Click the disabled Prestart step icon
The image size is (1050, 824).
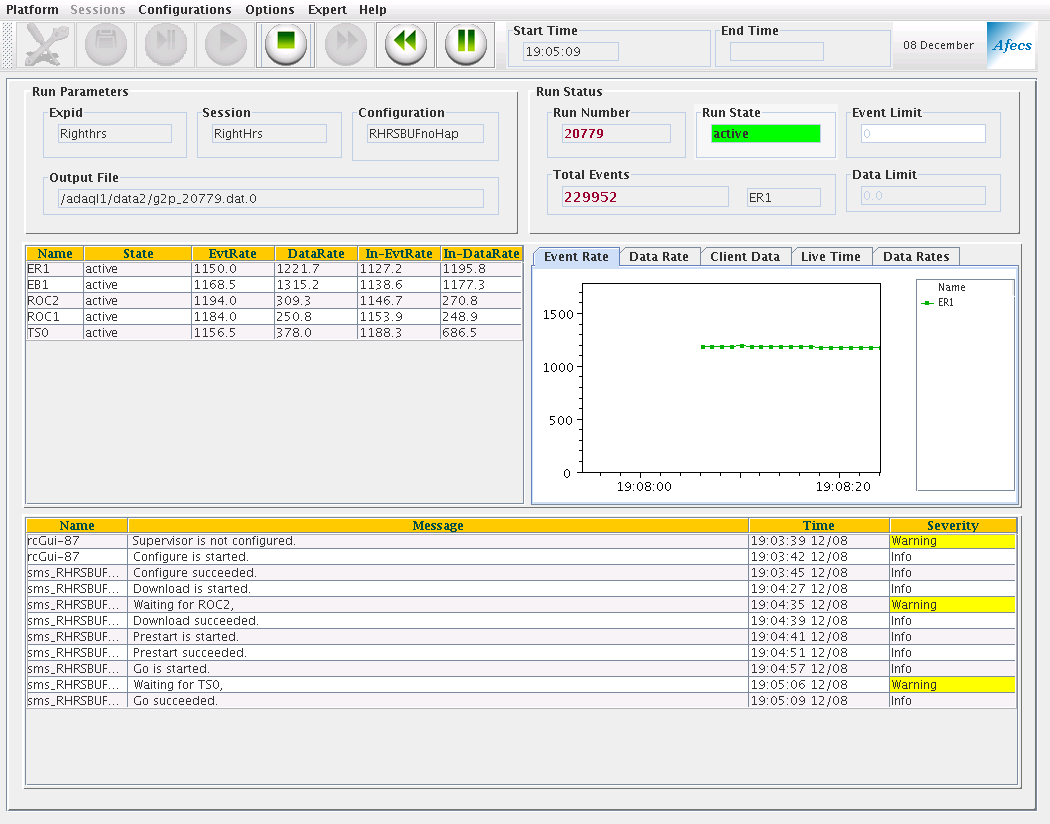point(165,45)
